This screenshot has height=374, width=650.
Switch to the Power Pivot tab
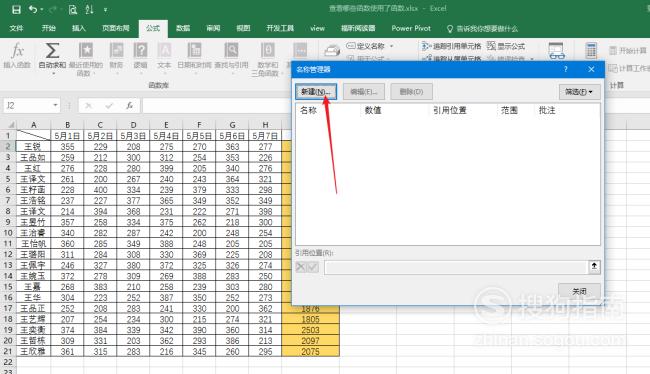411,28
